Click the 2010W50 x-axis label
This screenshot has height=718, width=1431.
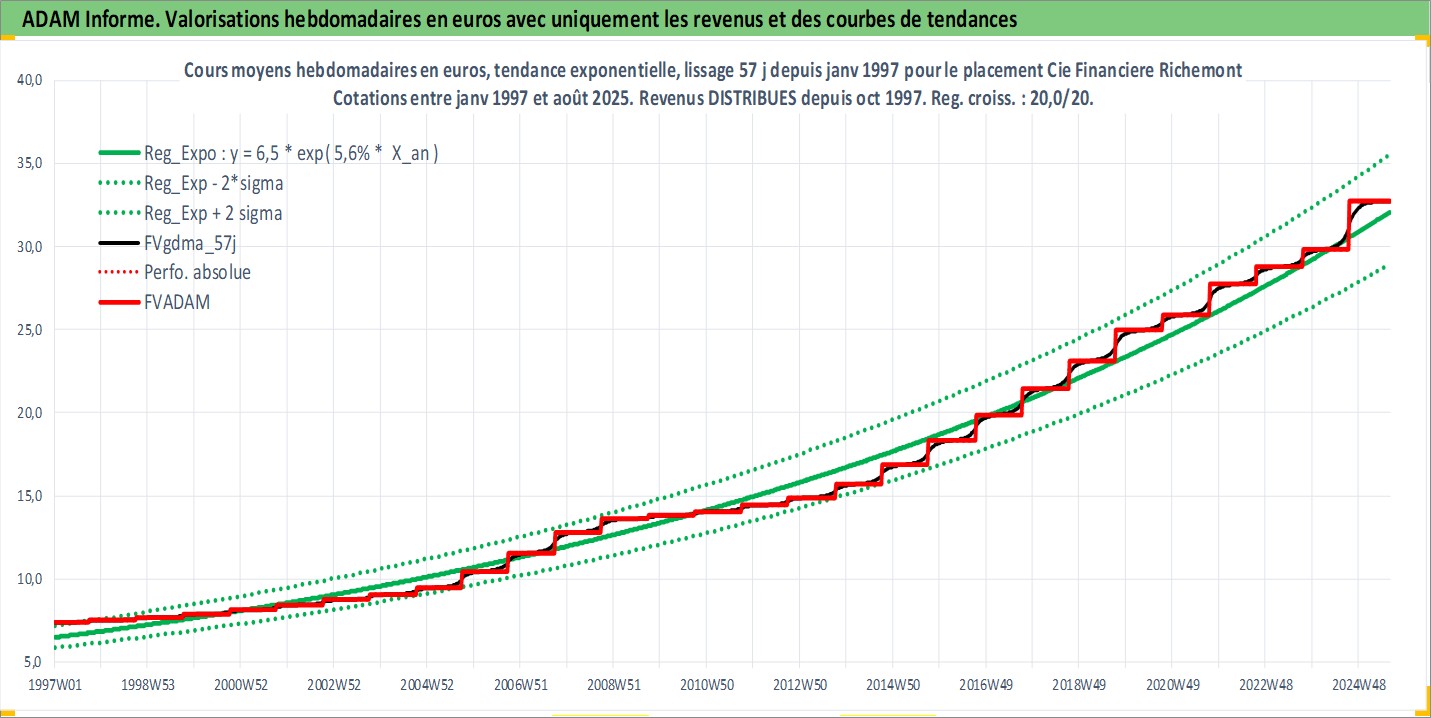[x=706, y=684]
